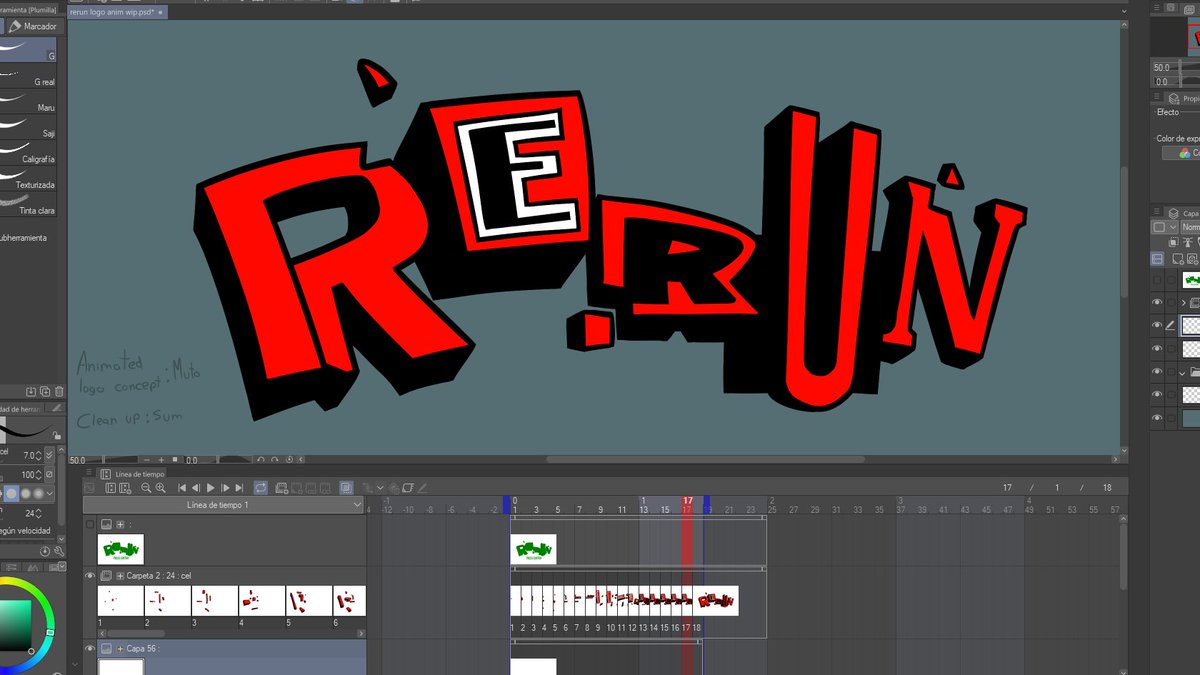Jump to the last frame with the skip-forward button
This screenshot has width=1200, height=675.
point(238,487)
